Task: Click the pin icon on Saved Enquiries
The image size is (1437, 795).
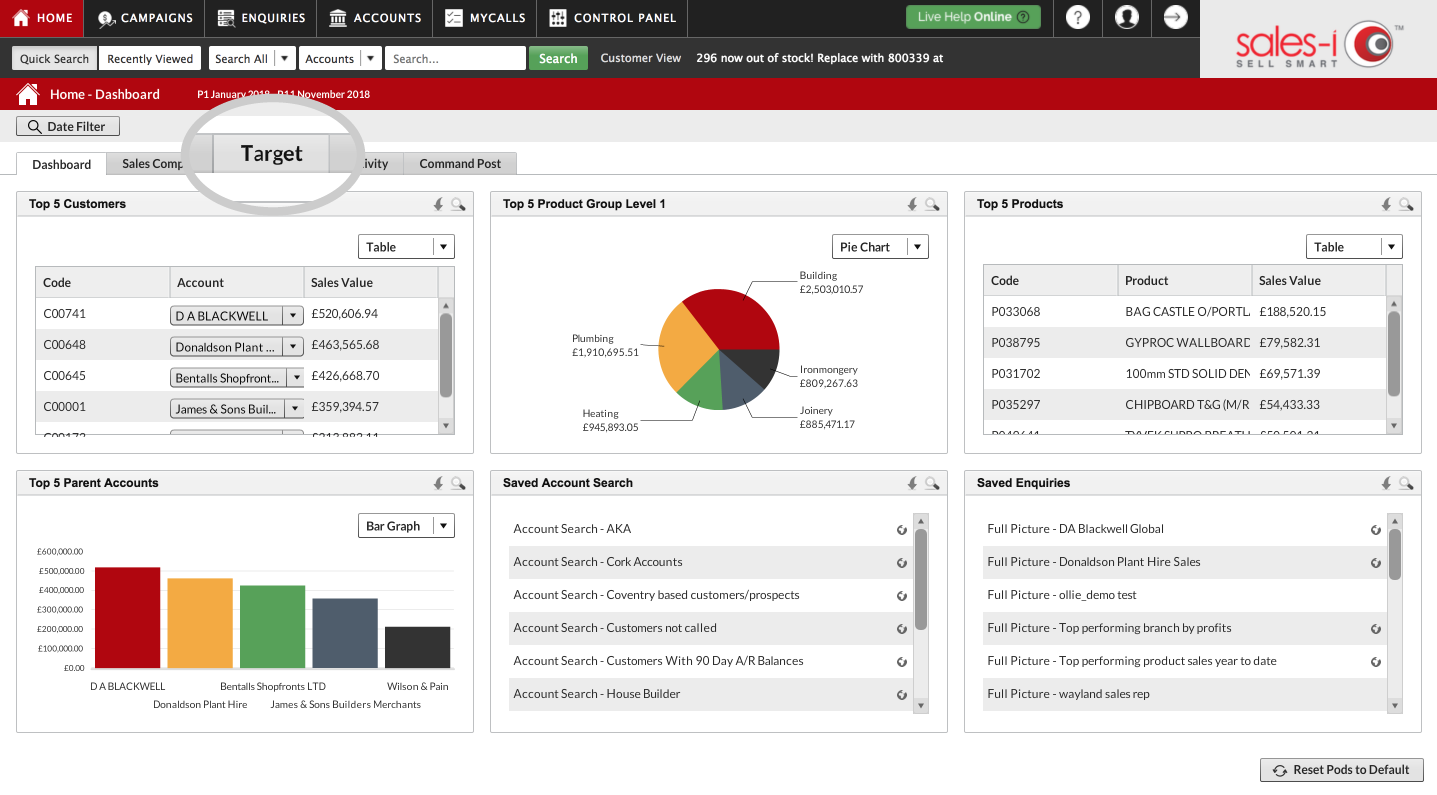Action: 1386,483
